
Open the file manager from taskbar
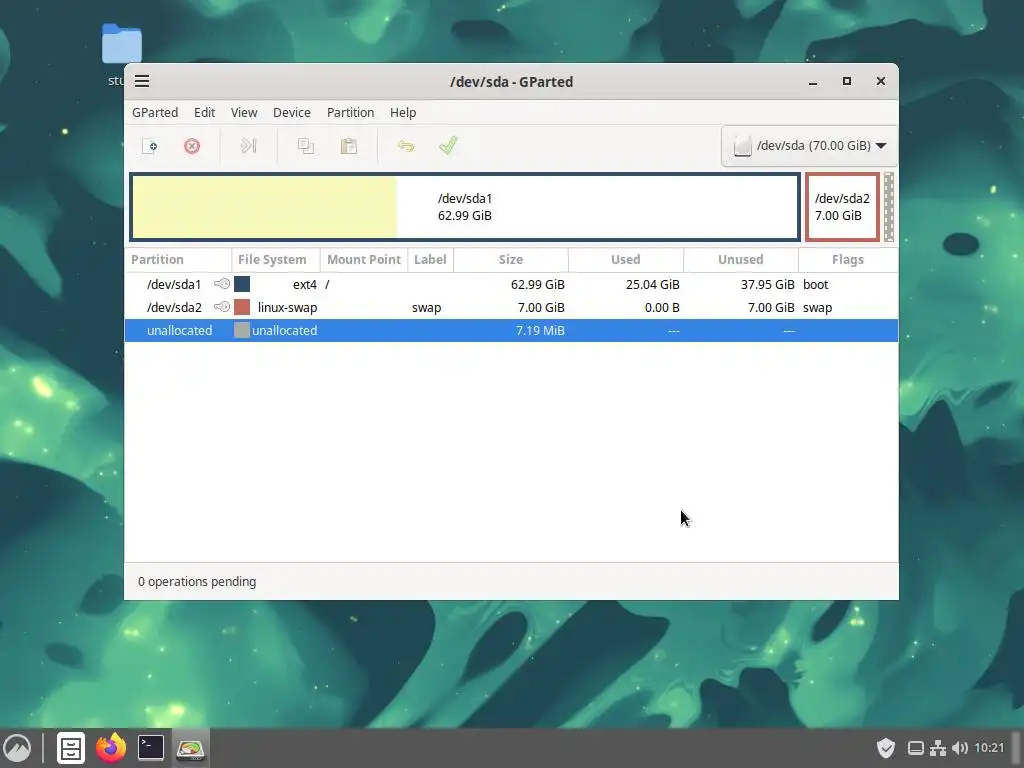71,748
